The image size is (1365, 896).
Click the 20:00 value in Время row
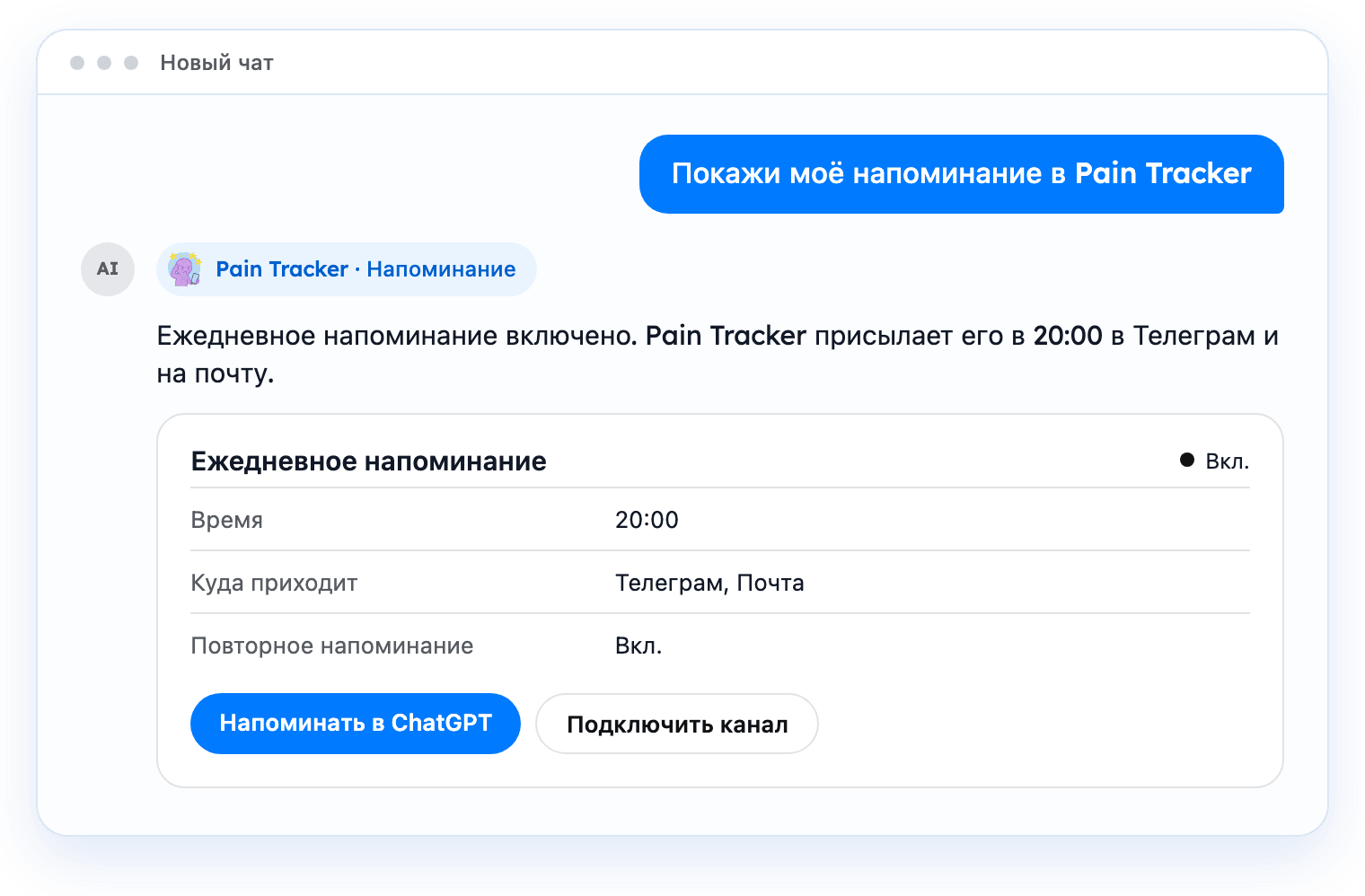647,520
